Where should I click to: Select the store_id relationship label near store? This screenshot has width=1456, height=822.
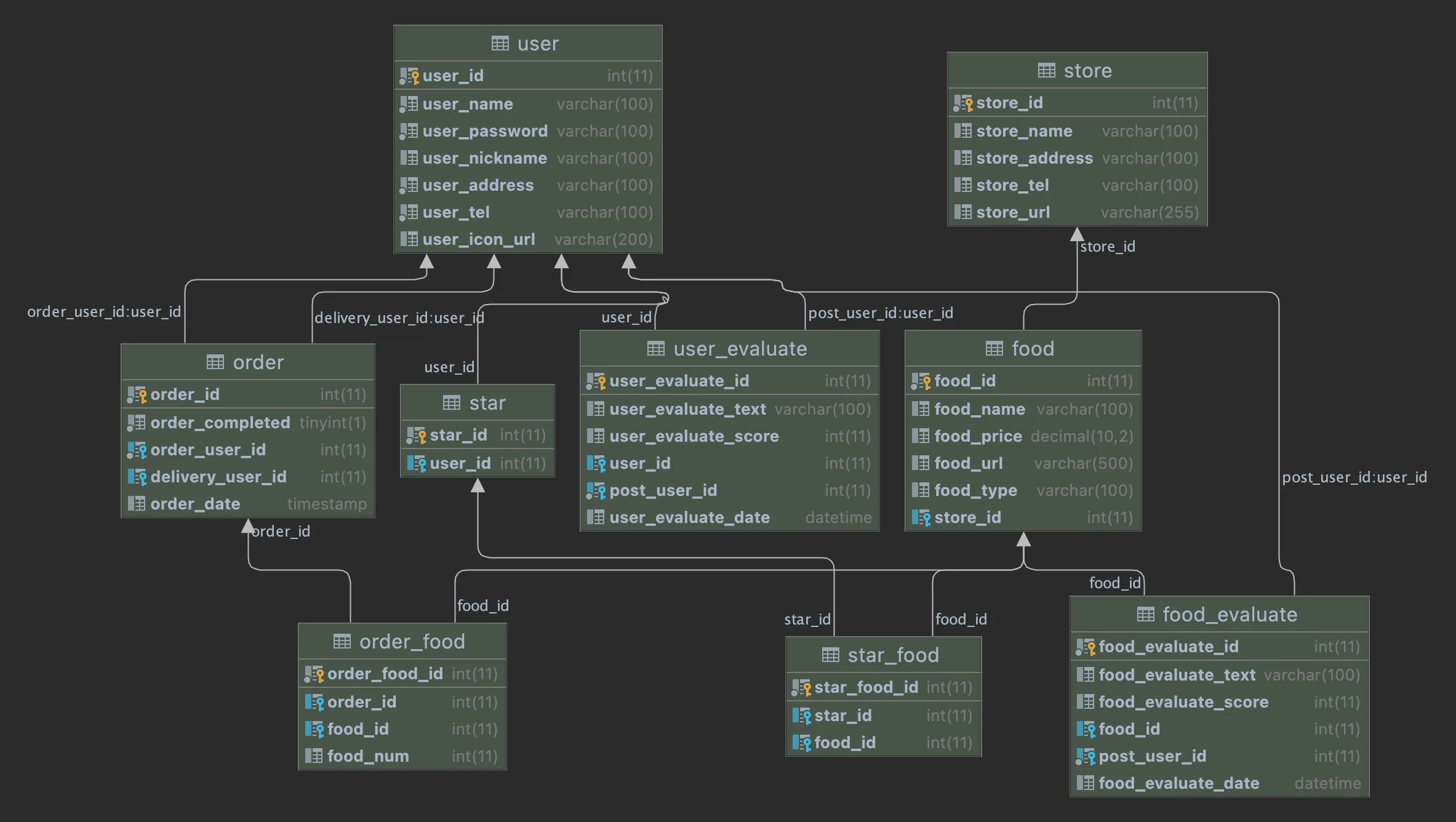coord(1108,247)
